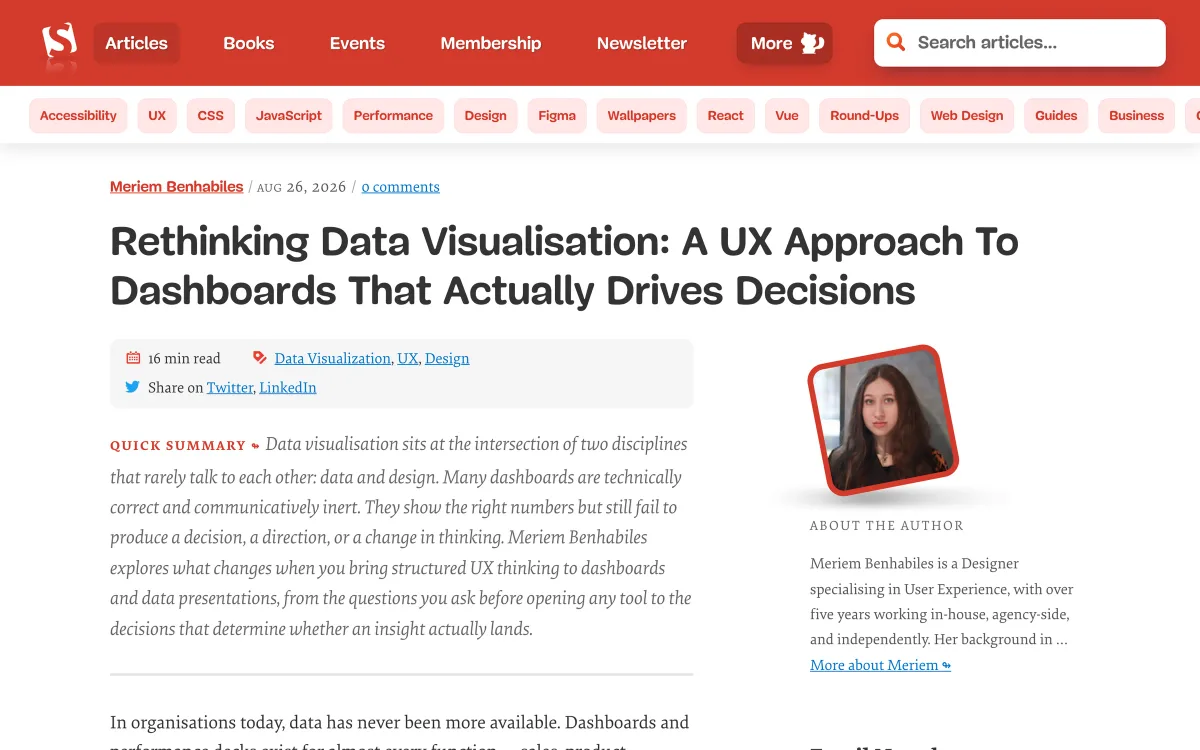This screenshot has width=1200, height=750.
Task: Click the search magnifier icon
Action: [896, 42]
